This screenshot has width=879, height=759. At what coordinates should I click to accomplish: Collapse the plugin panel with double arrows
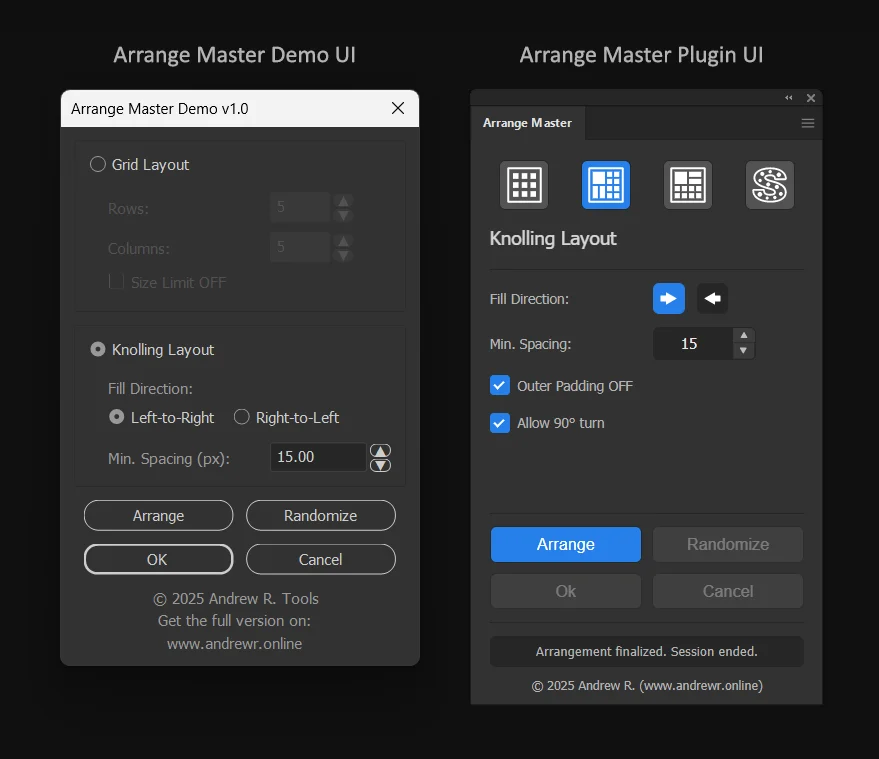click(789, 98)
